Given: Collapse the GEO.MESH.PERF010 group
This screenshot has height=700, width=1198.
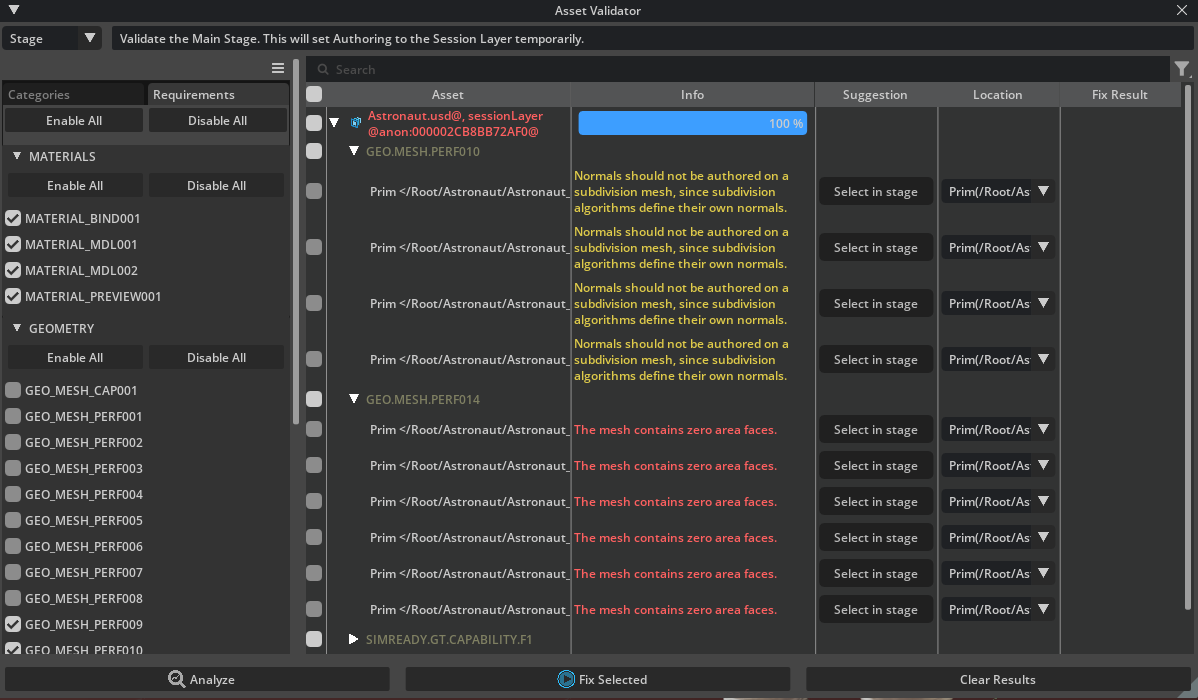Looking at the screenshot, I should point(354,151).
